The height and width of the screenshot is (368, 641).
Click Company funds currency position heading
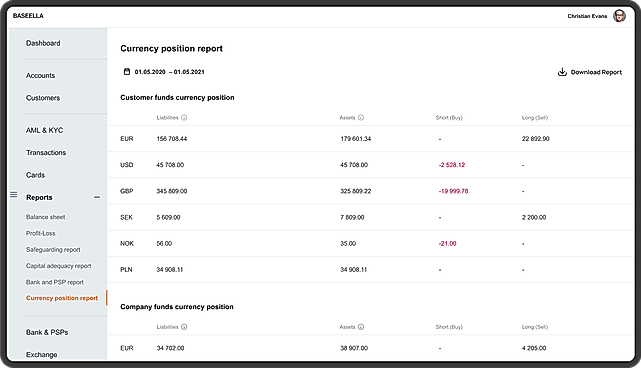coord(177,307)
